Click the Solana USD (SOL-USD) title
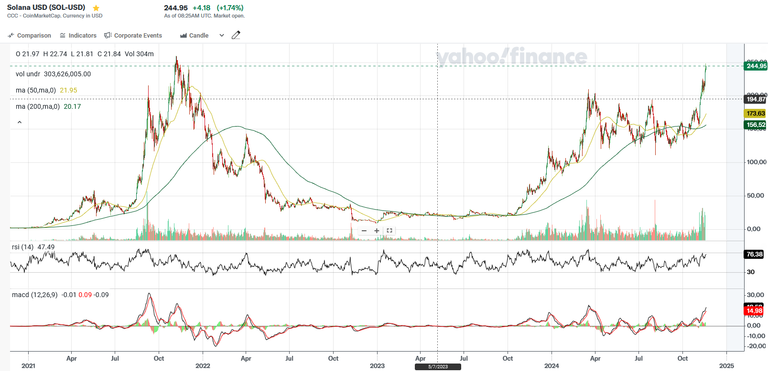768x371 pixels. click(x=47, y=8)
